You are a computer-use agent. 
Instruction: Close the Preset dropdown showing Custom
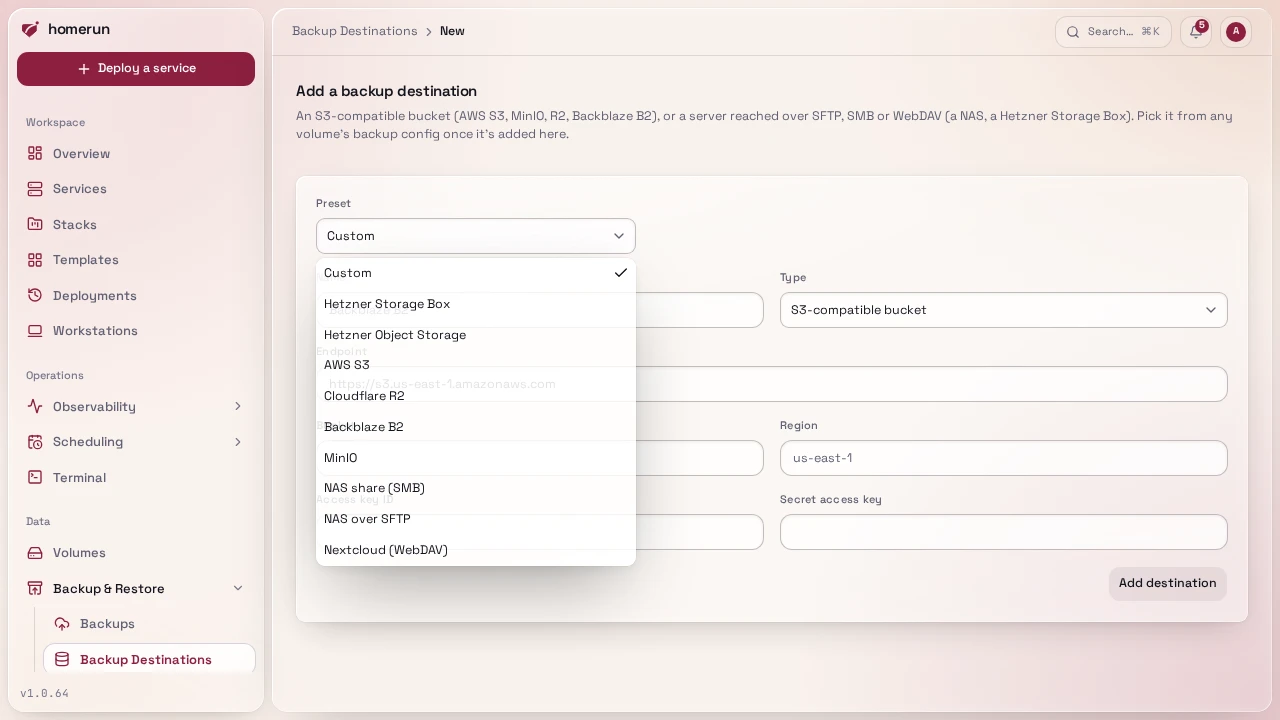(476, 236)
